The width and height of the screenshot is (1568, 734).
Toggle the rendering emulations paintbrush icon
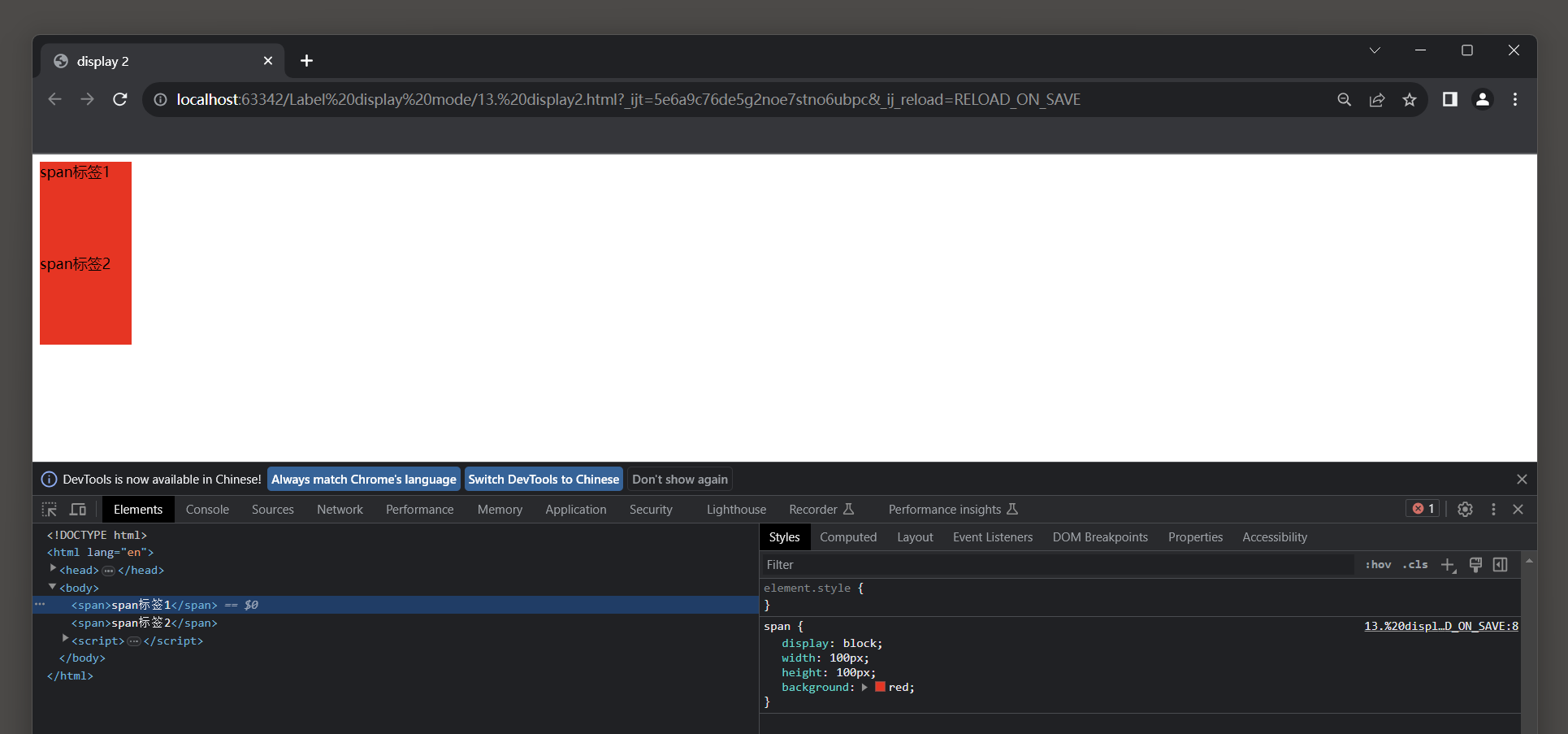point(1475,565)
